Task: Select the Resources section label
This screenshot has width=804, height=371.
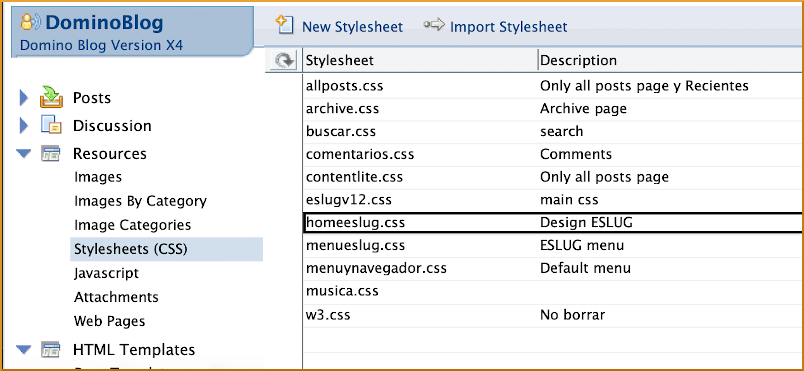Action: [x=110, y=154]
